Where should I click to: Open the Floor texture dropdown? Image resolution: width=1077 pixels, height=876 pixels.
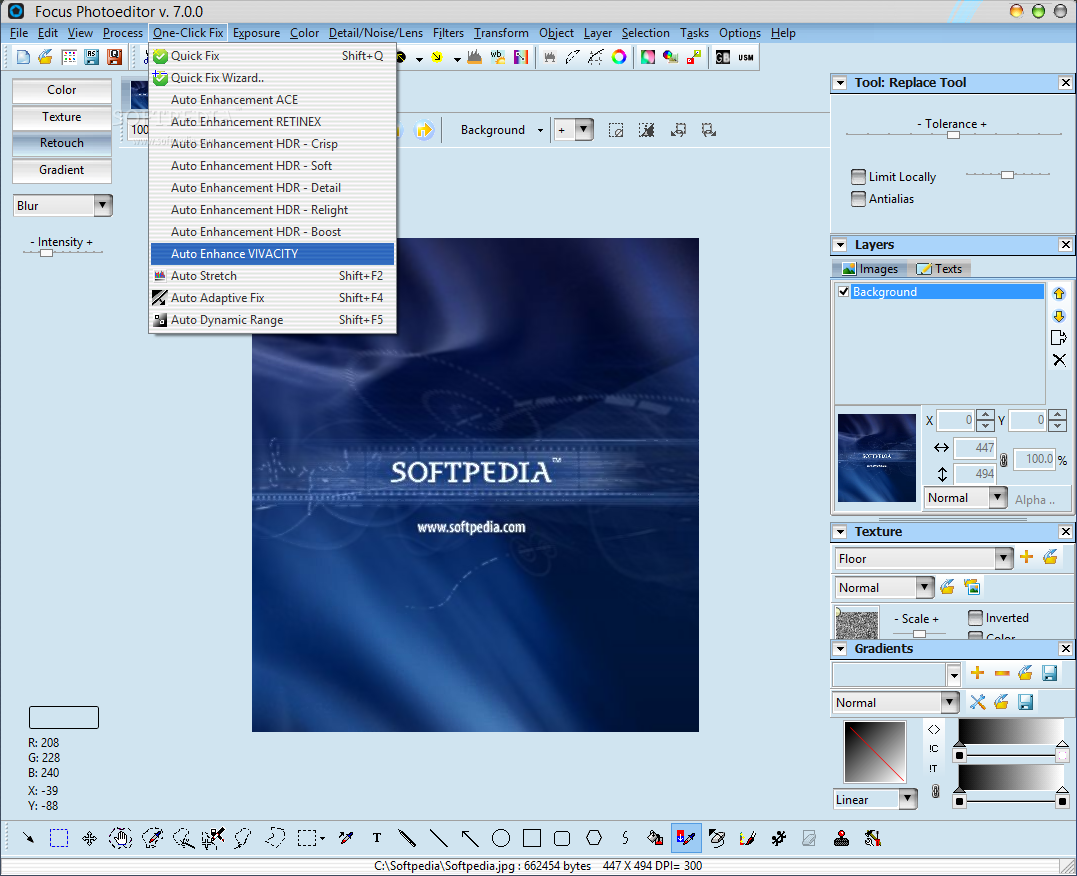(x=1004, y=558)
